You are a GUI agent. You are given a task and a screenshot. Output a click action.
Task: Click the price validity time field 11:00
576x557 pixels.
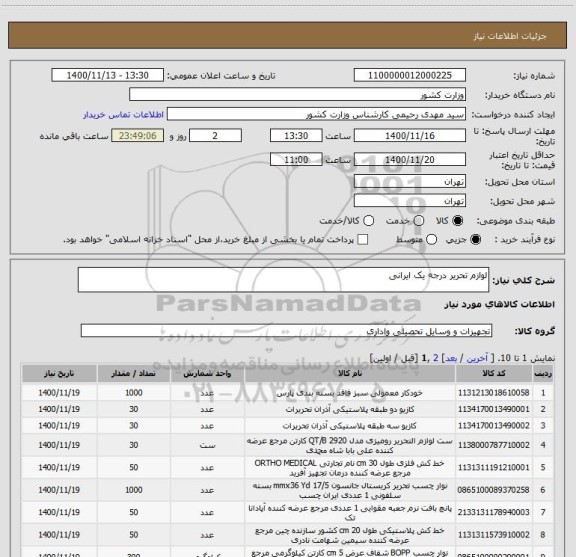tap(296, 159)
